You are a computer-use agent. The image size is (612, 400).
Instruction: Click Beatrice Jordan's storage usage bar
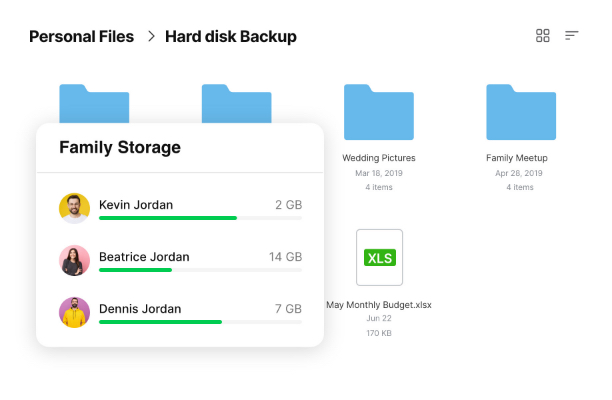(201, 270)
